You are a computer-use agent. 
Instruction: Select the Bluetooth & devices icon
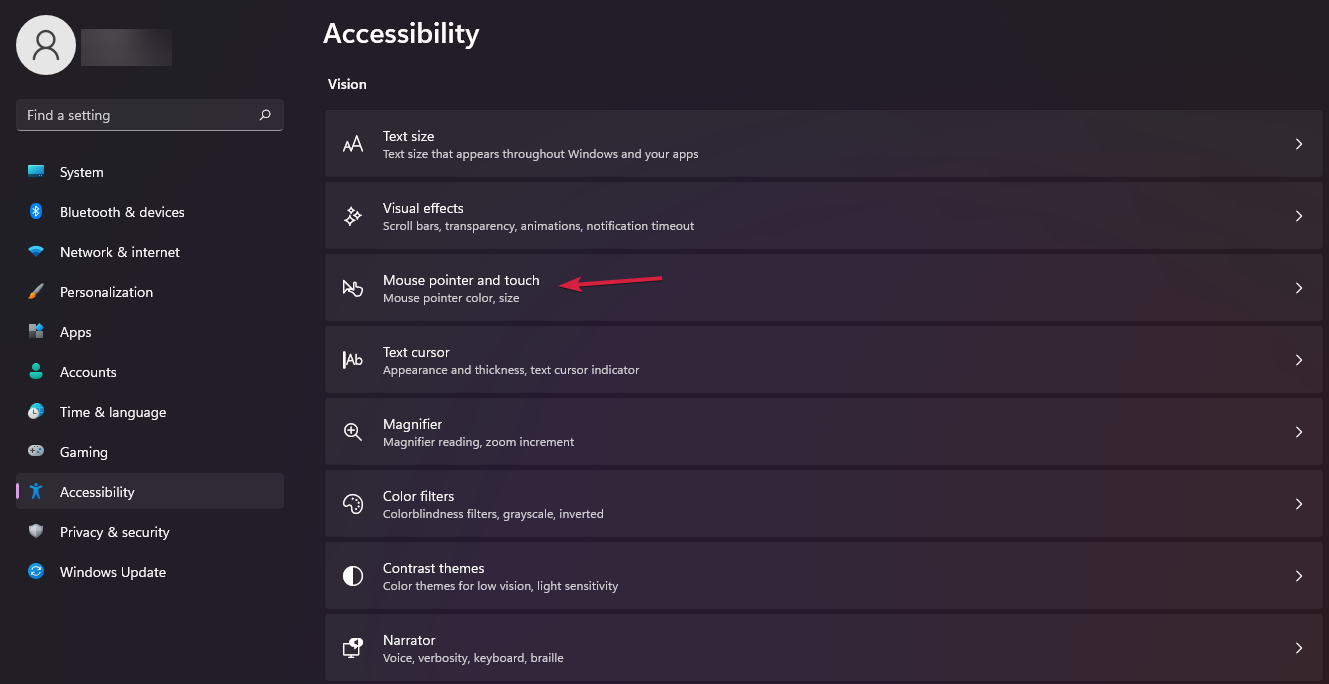click(36, 212)
